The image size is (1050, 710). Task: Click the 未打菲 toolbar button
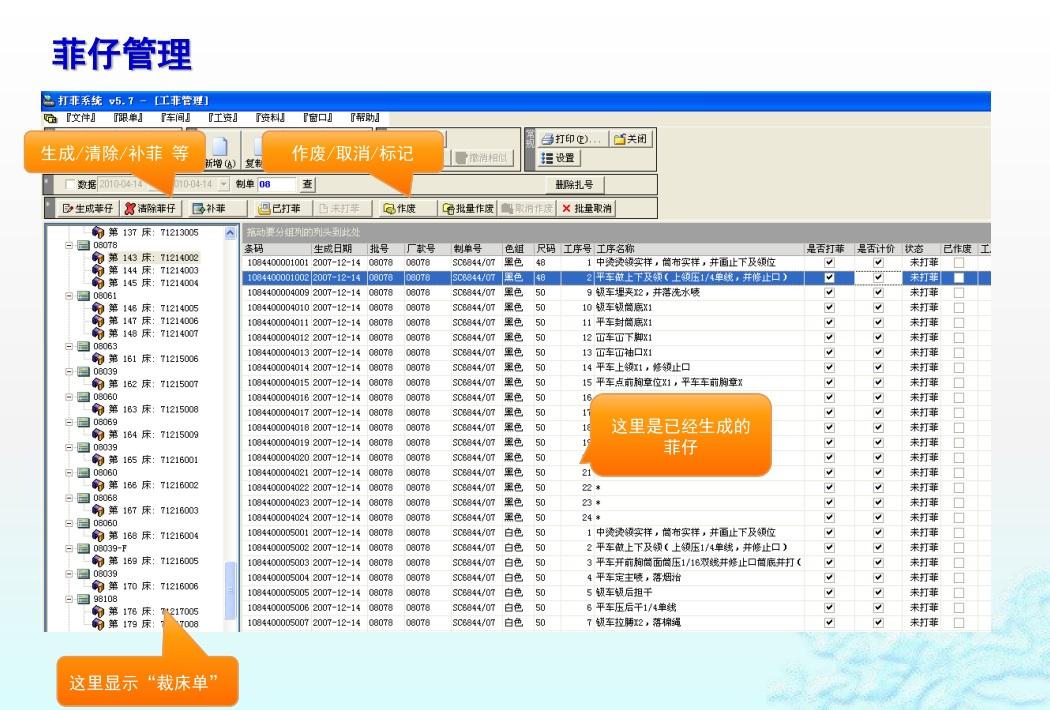point(340,208)
